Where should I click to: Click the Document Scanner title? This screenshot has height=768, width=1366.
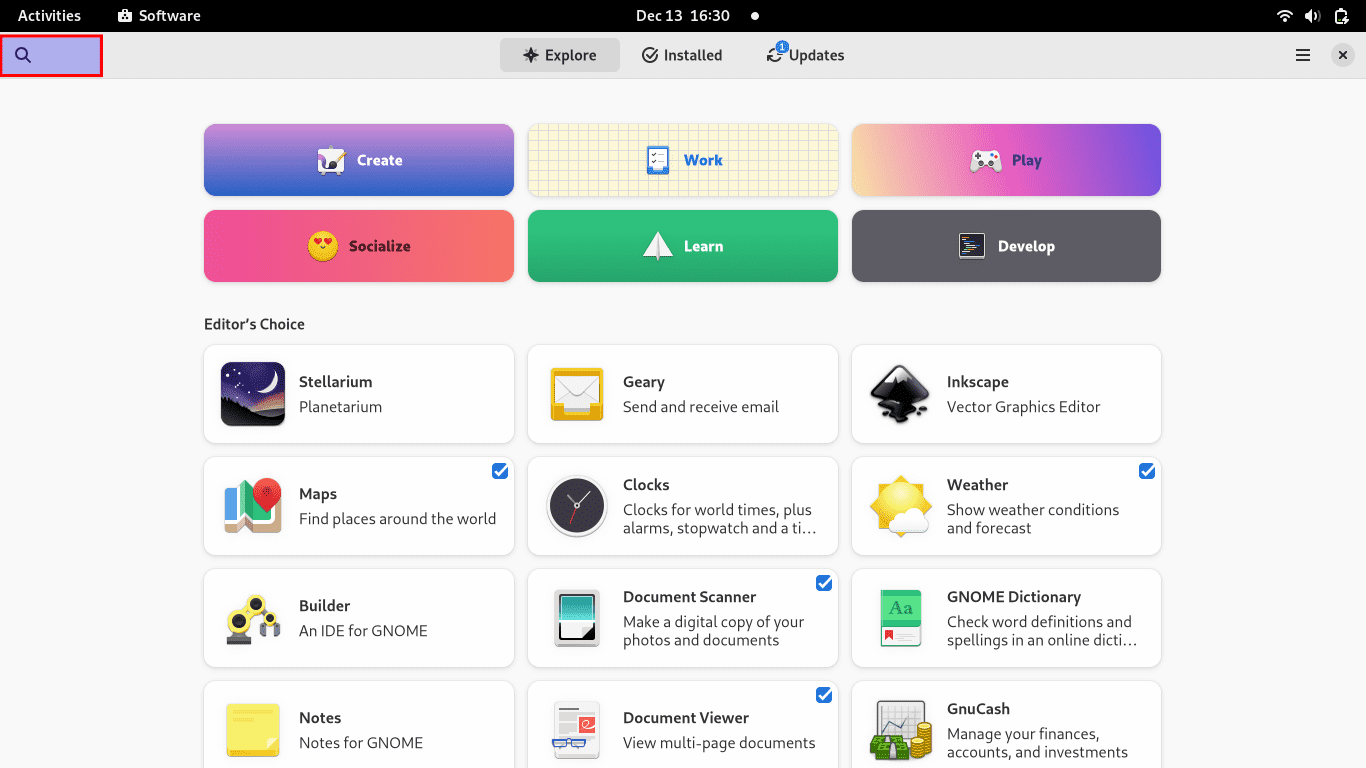coord(689,597)
